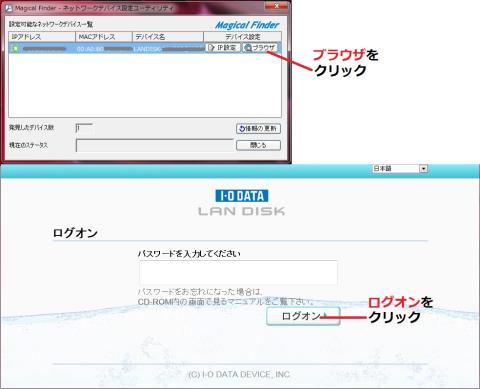
Task: Click the 設定可能なネットワークデバイス一覧 label
Action: pos(51,24)
